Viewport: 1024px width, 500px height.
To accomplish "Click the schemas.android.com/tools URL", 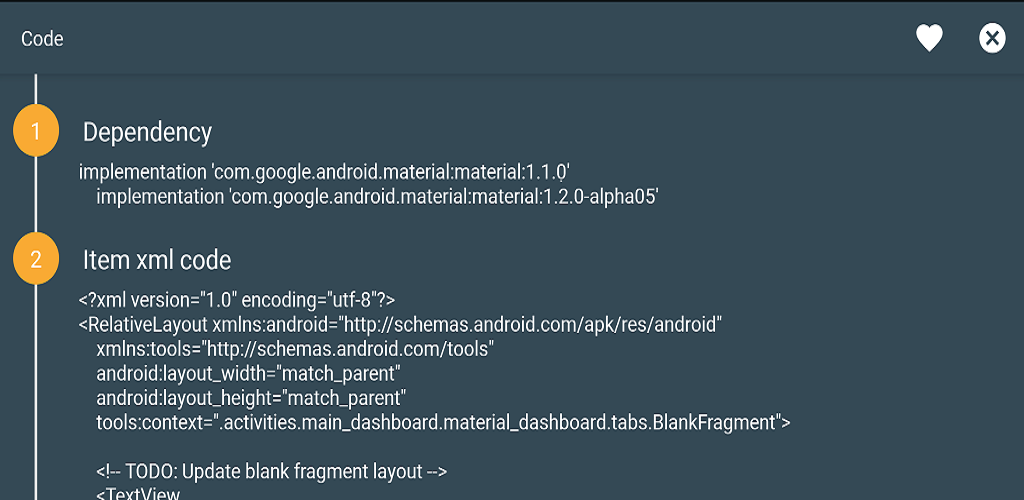I will (347, 349).
